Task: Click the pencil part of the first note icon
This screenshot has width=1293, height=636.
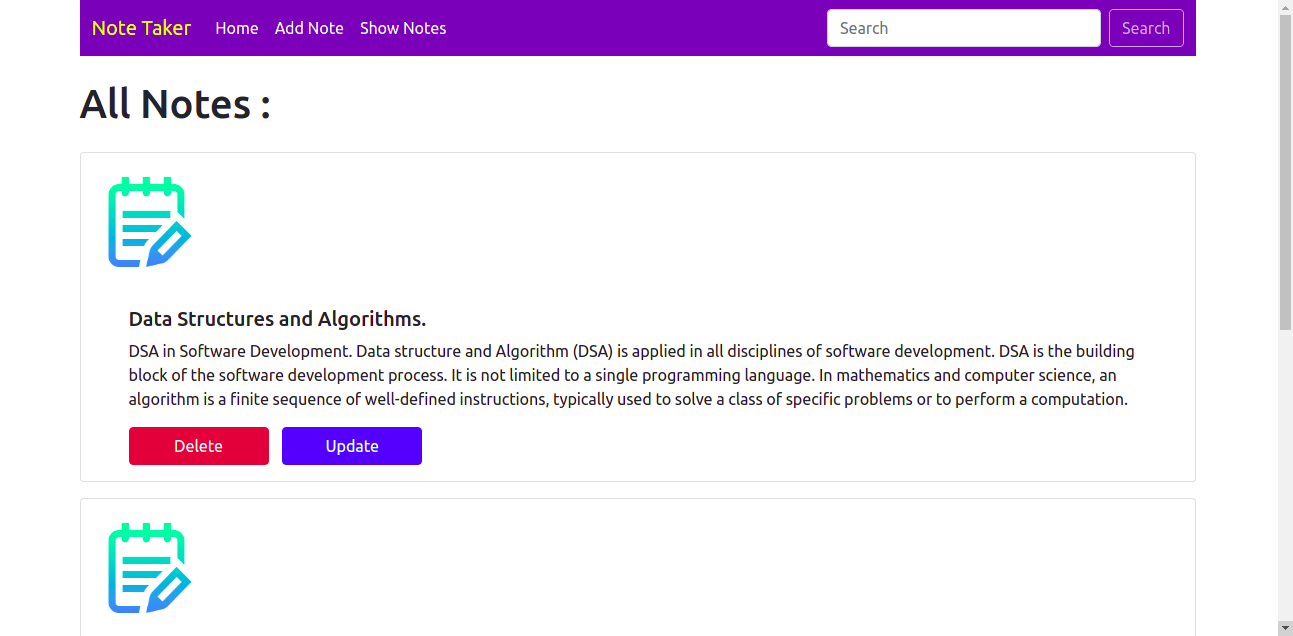Action: 172,243
